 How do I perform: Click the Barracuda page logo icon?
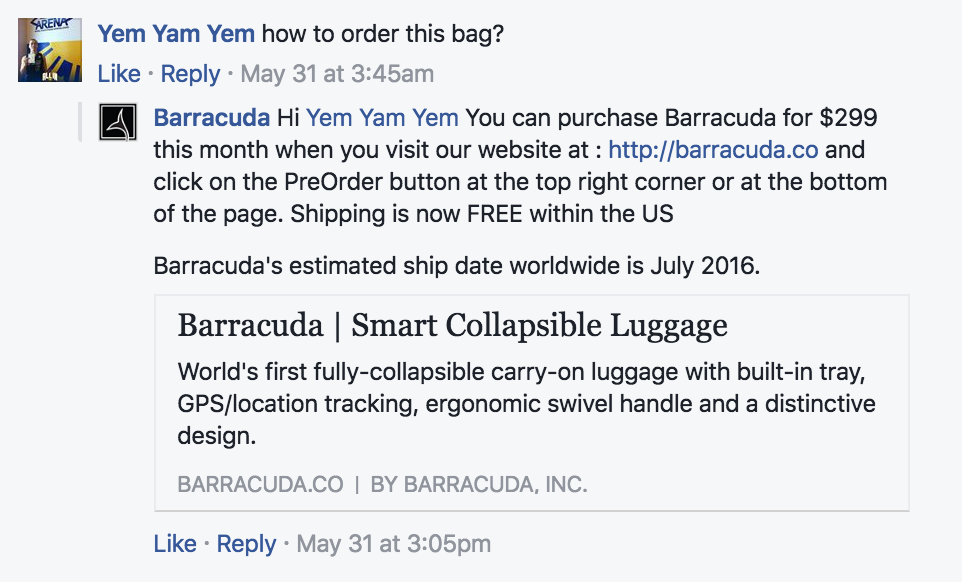click(x=118, y=122)
